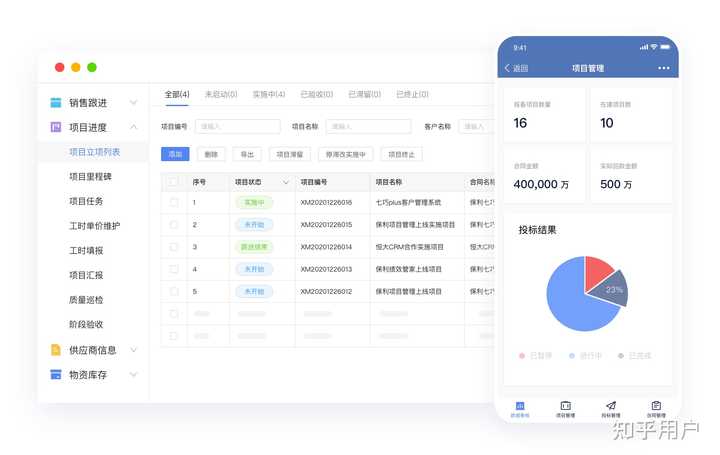
Task: Tap the Wi-Fi icon in phone status bar
Action: click(x=653, y=47)
